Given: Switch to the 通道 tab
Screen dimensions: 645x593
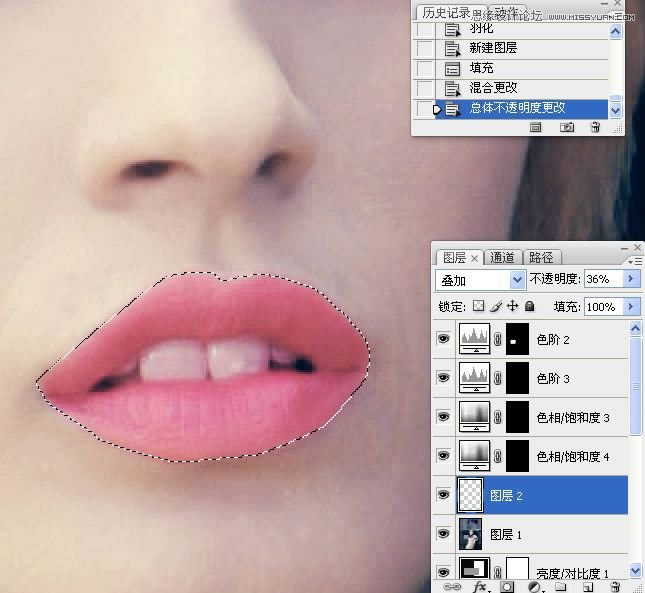Looking at the screenshot, I should [x=503, y=257].
